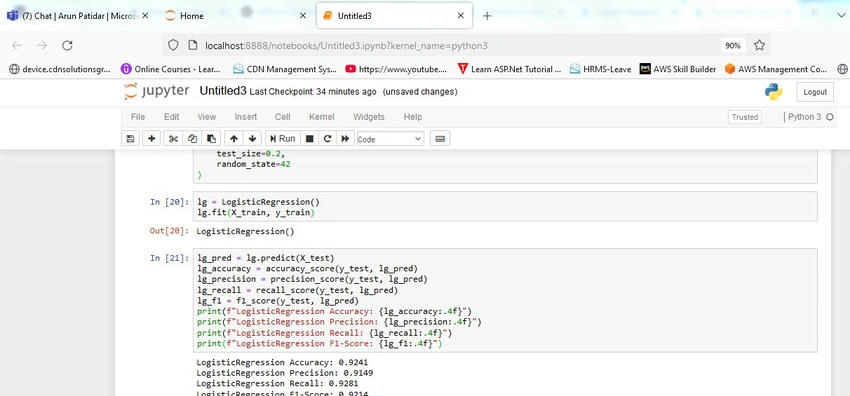Screen dimensions: 850x396
Task: Click the 90% zoom level indicator
Action: (x=733, y=46)
